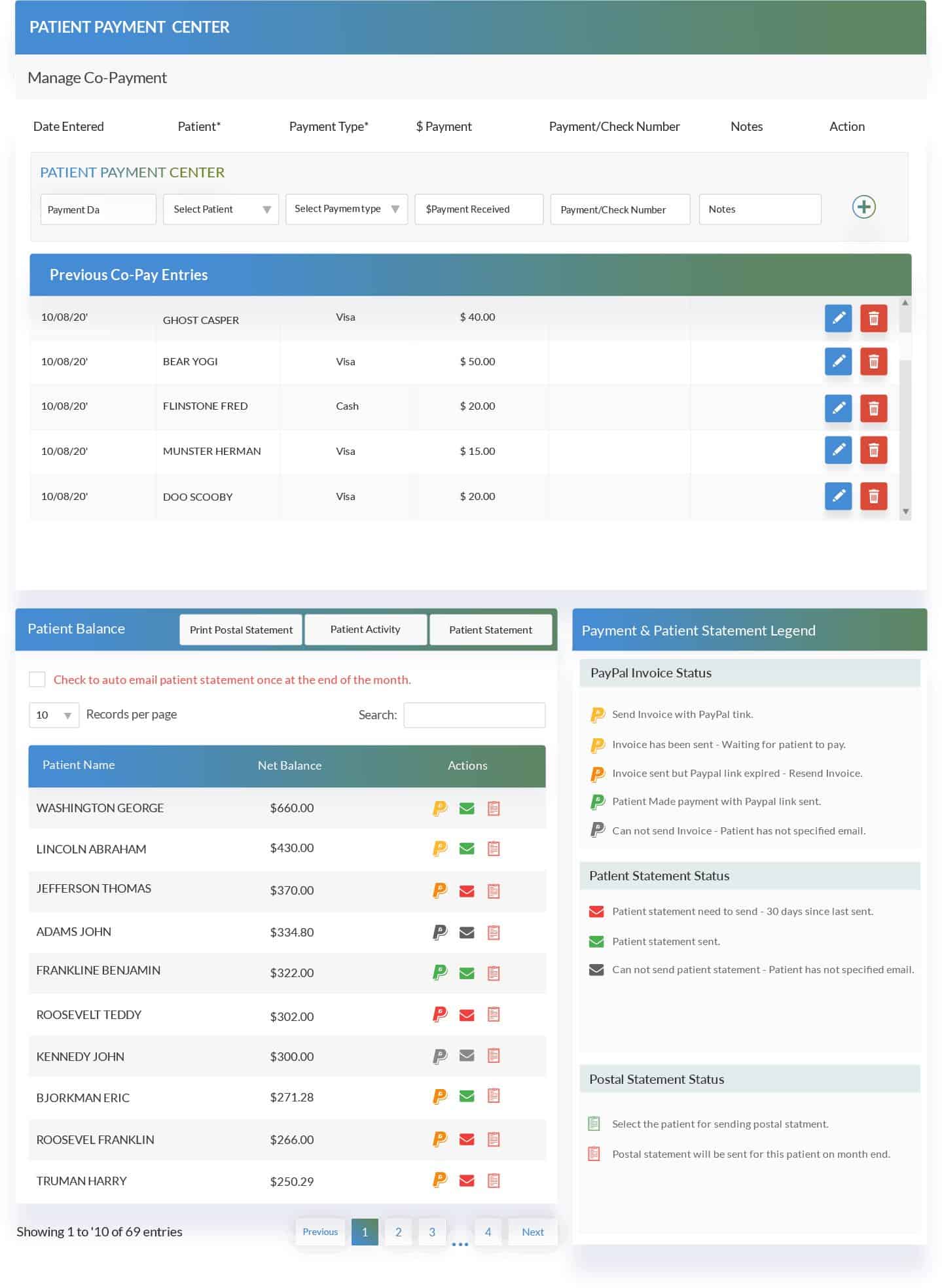The image size is (942, 1288).
Task: Email statement to WASHINGTON GEORGE
Action: pos(467,808)
